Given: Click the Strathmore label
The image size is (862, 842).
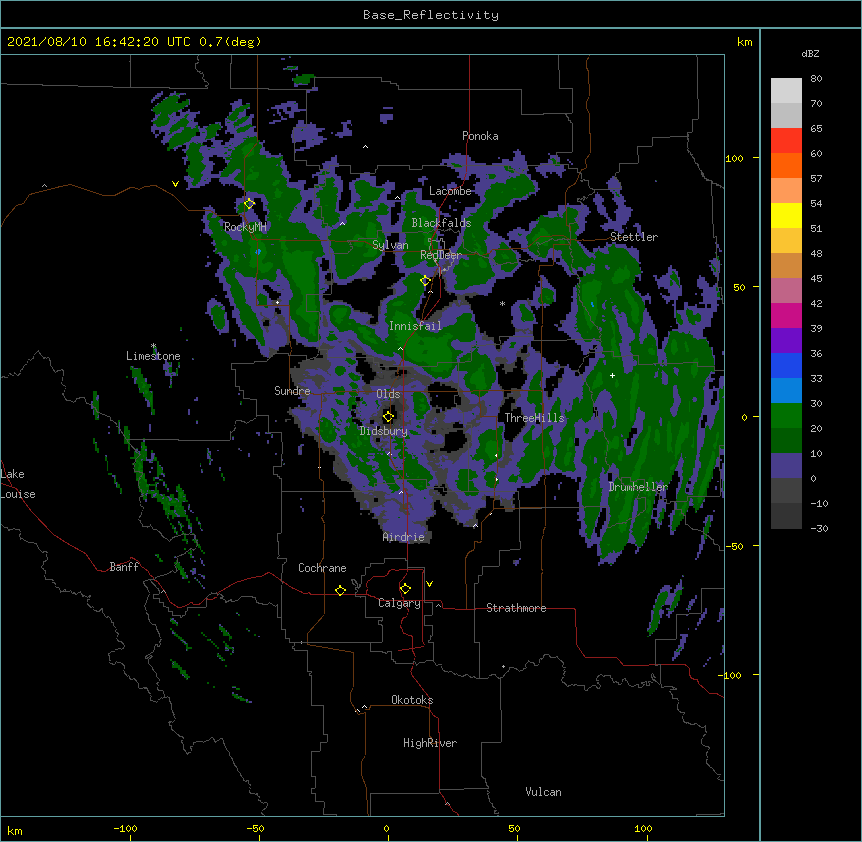Looking at the screenshot, I should (x=516, y=608).
